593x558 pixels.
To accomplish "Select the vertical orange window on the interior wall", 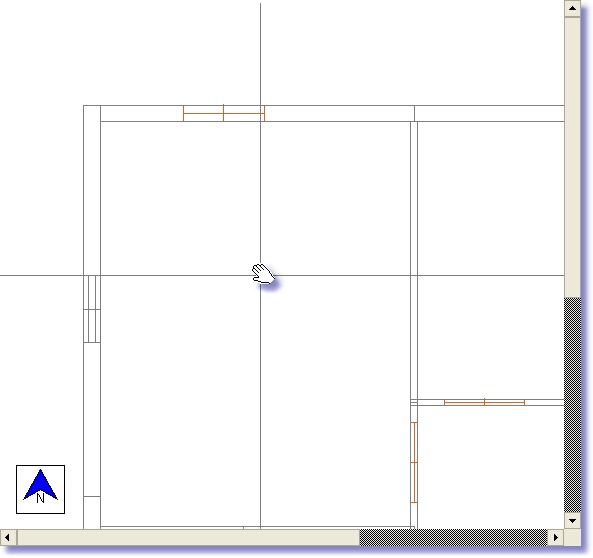I will [x=414, y=462].
